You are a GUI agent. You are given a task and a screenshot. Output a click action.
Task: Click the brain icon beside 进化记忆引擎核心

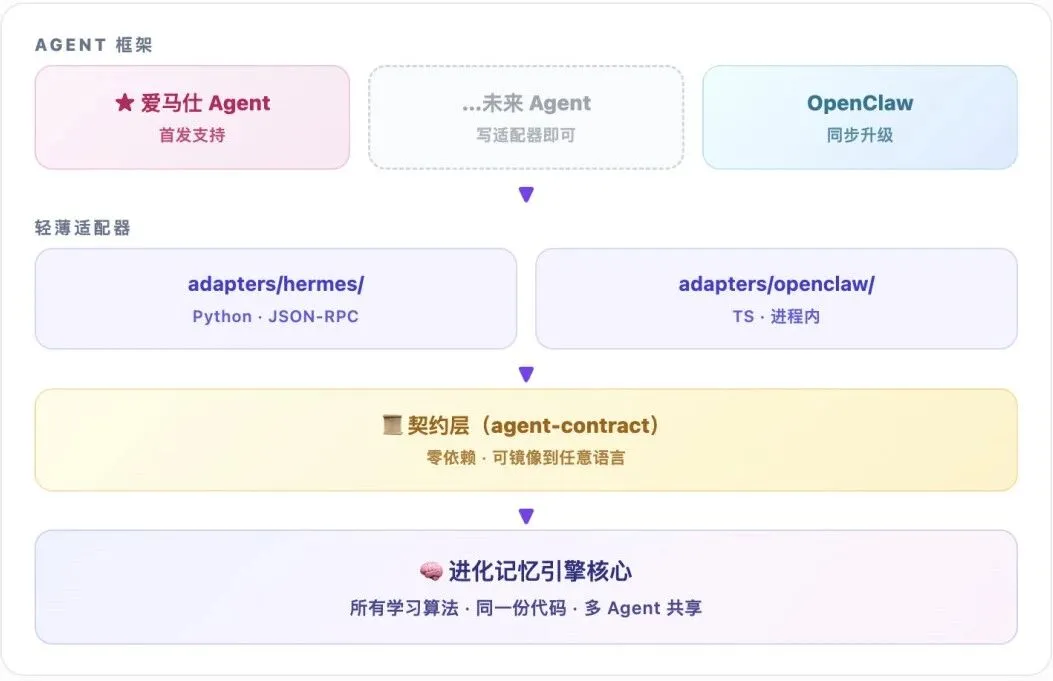[x=430, y=572]
